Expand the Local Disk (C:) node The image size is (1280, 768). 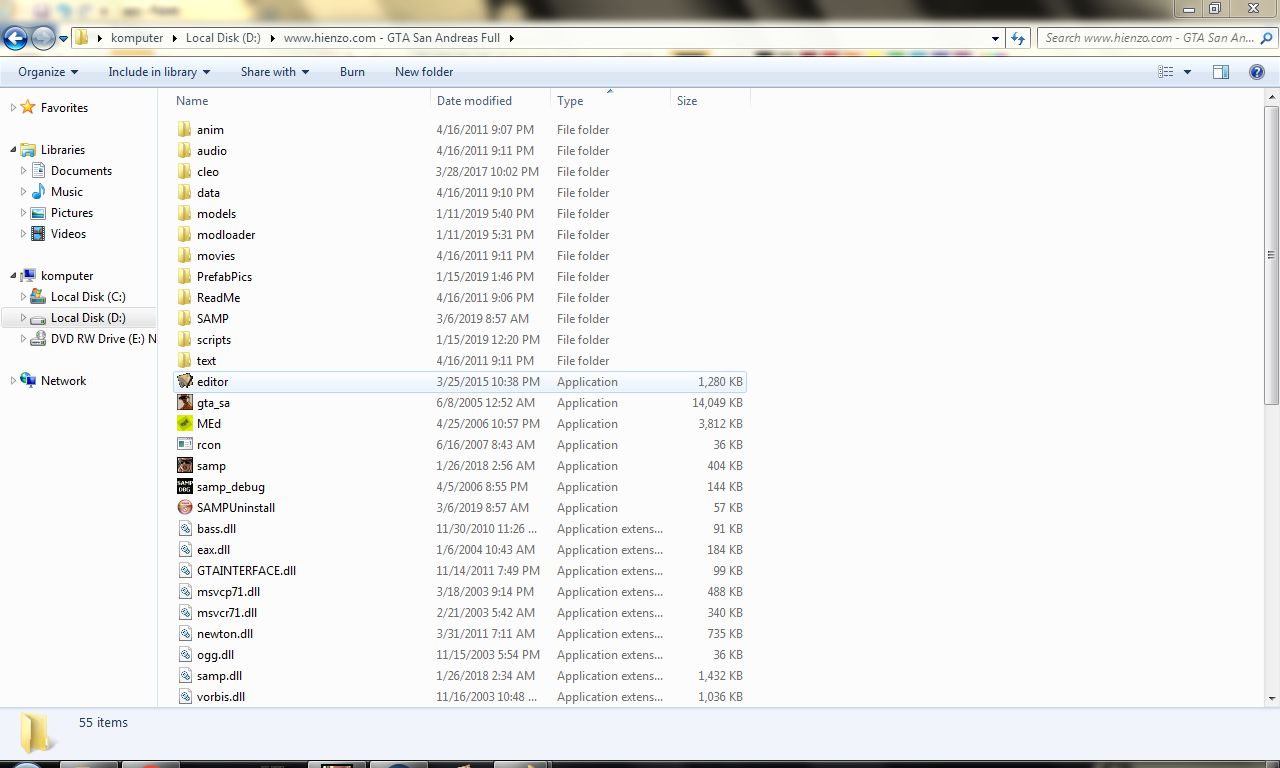click(x=24, y=297)
